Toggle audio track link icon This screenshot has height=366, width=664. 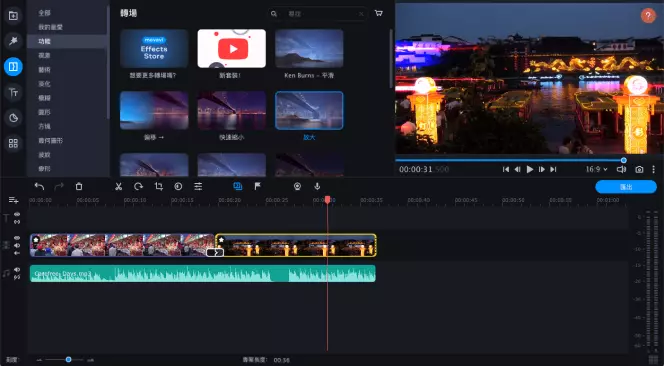[17, 277]
